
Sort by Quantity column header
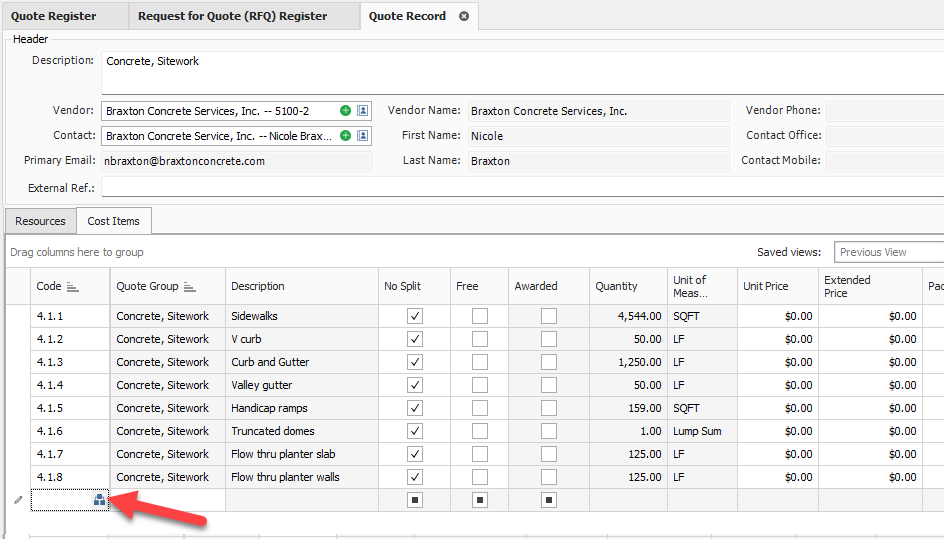628,286
